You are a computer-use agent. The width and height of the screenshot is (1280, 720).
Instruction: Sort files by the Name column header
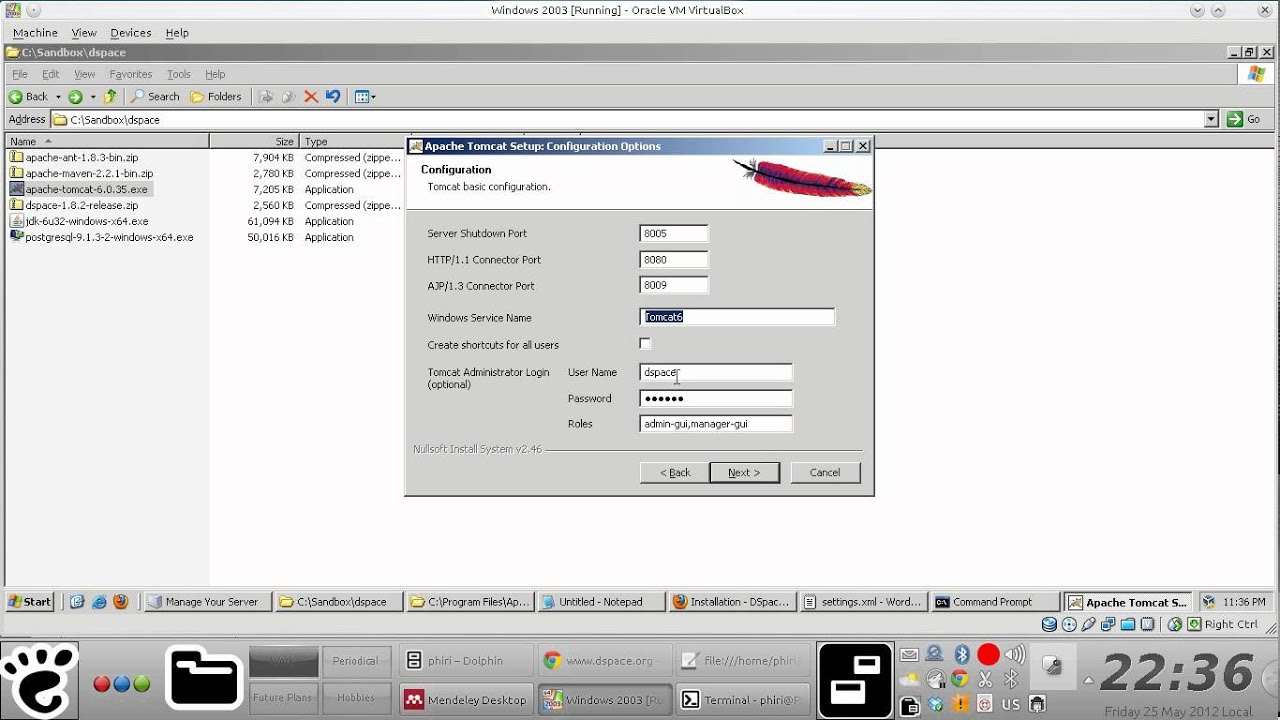pyautogui.click(x=107, y=141)
